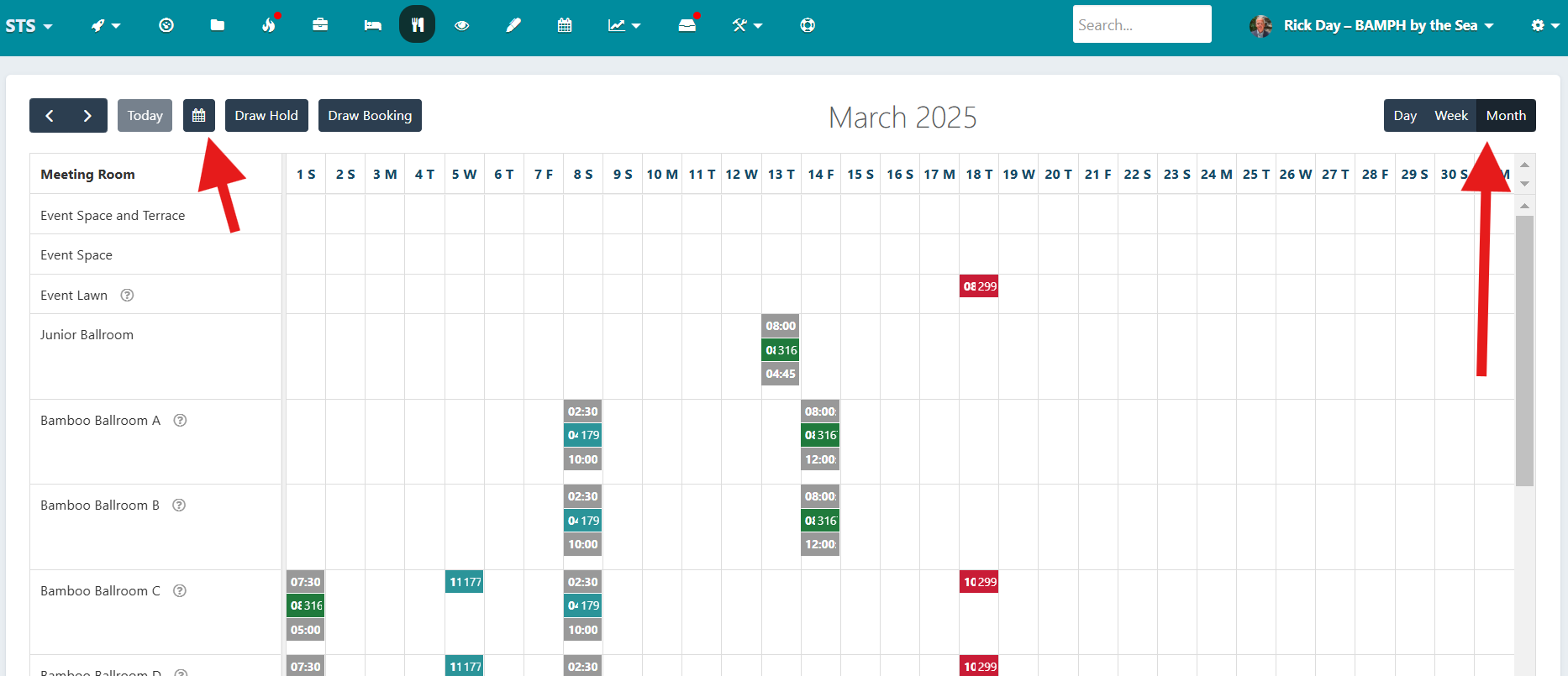Image resolution: width=1568 pixels, height=676 pixels.
Task: Switch to Month view
Action: click(x=1506, y=116)
